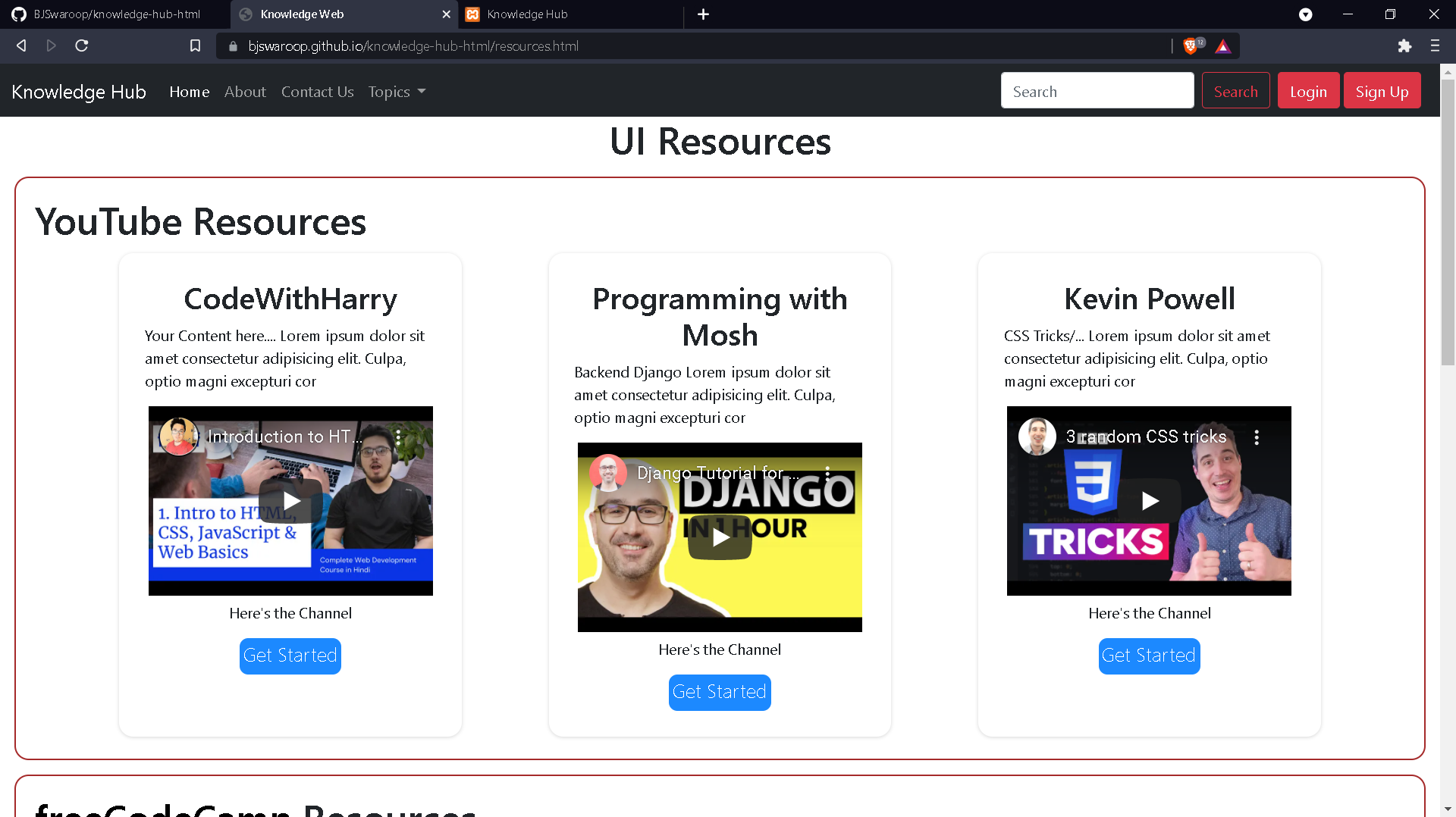1456x817 pixels.
Task: Click the Mosh channel avatar on video
Action: coord(608,473)
